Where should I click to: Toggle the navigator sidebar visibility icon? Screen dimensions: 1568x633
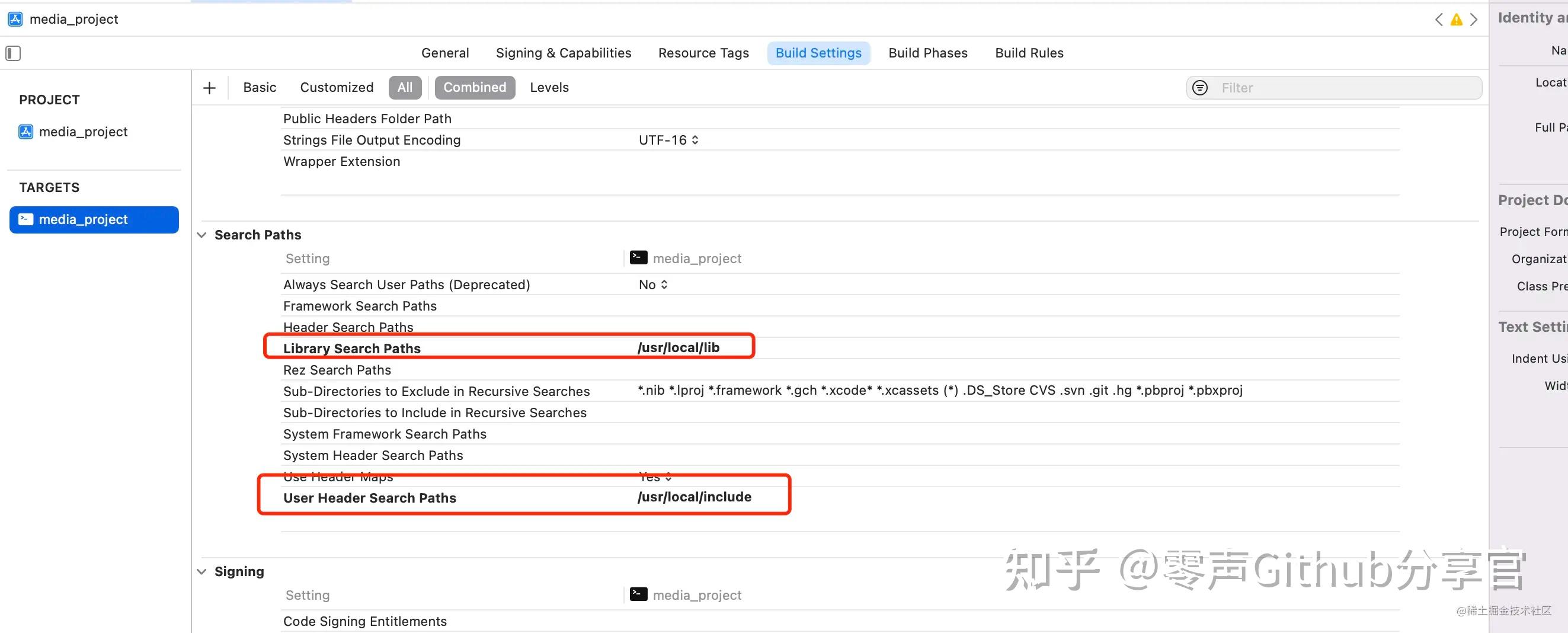(x=13, y=53)
